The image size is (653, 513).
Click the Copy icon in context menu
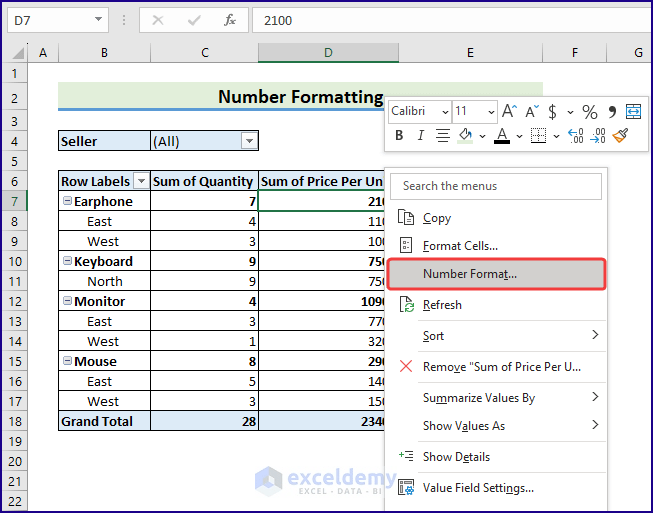pos(406,218)
